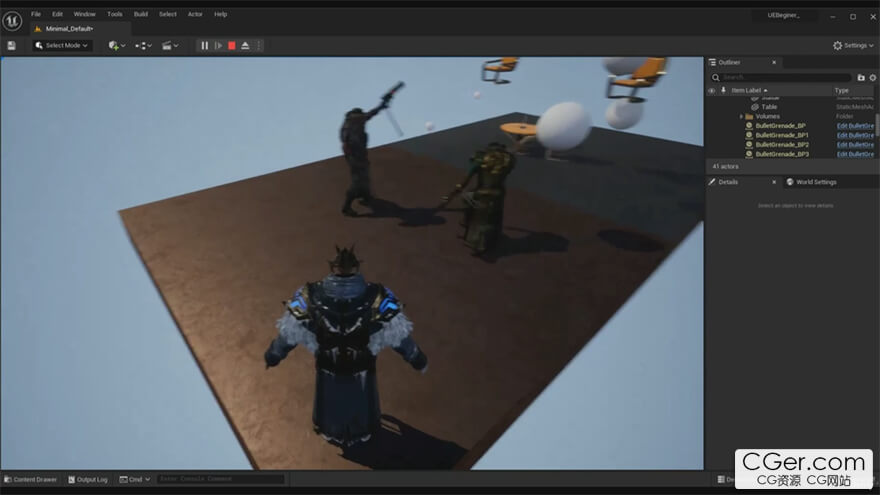Expand the Blueprints dropdown arrow
The image size is (880, 495).
click(149, 45)
